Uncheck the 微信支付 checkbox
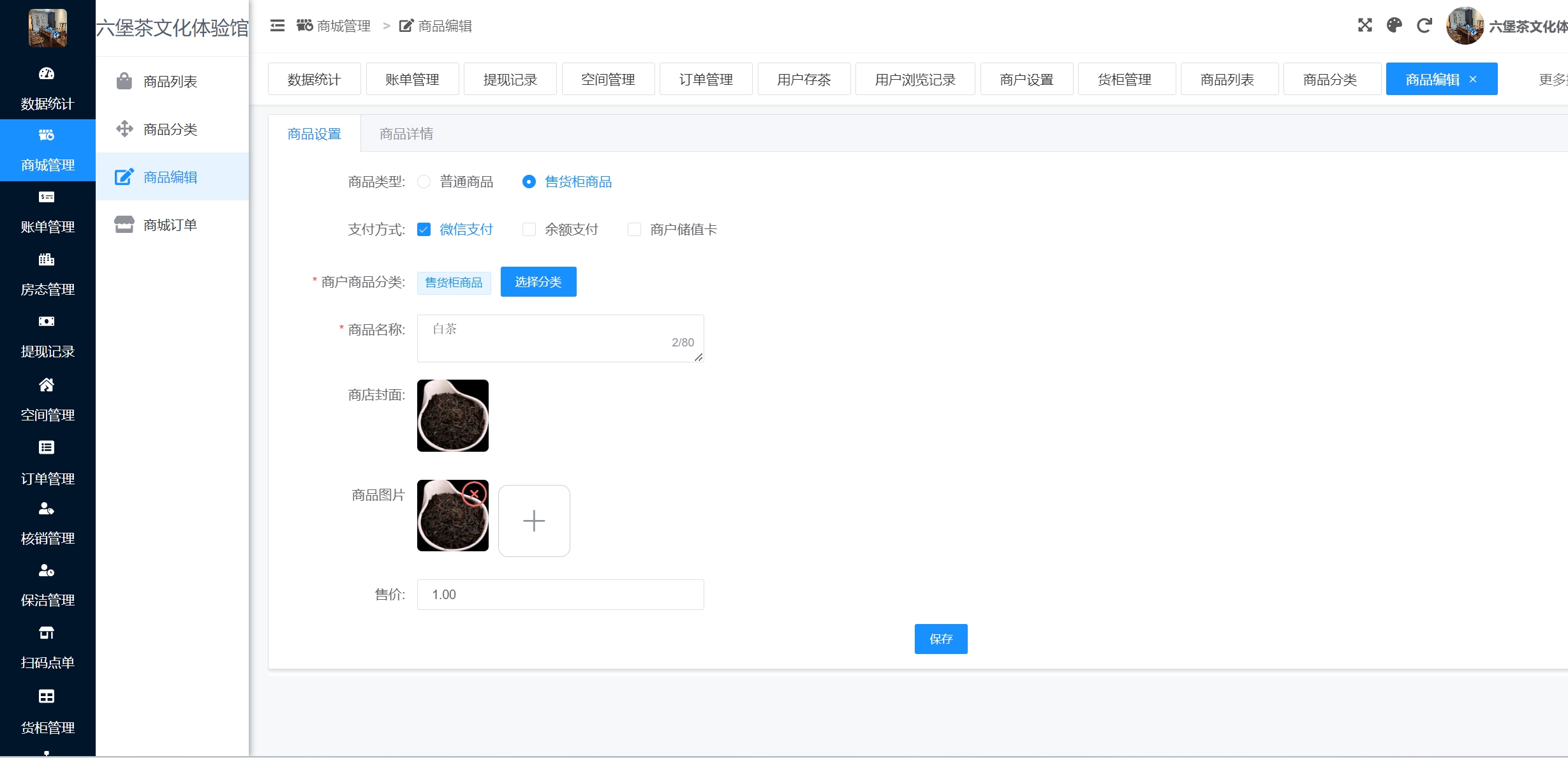Viewport: 1568px width, 758px height. pyautogui.click(x=424, y=230)
